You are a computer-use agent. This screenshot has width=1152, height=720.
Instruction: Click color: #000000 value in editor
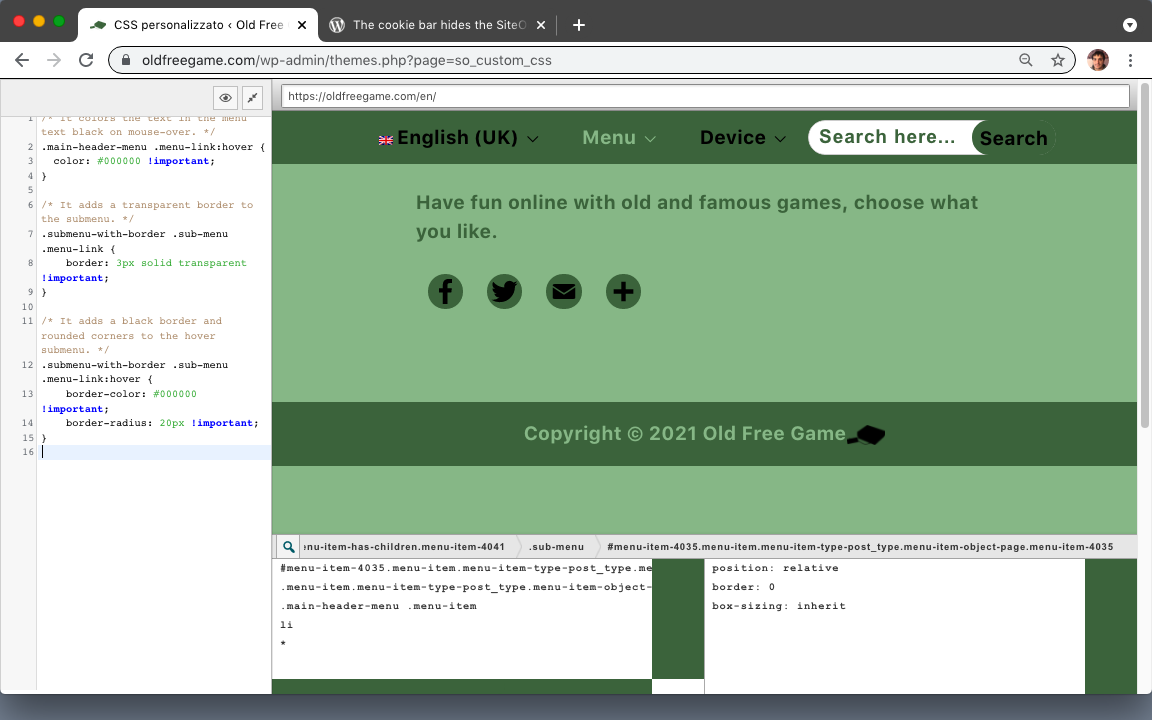point(118,161)
